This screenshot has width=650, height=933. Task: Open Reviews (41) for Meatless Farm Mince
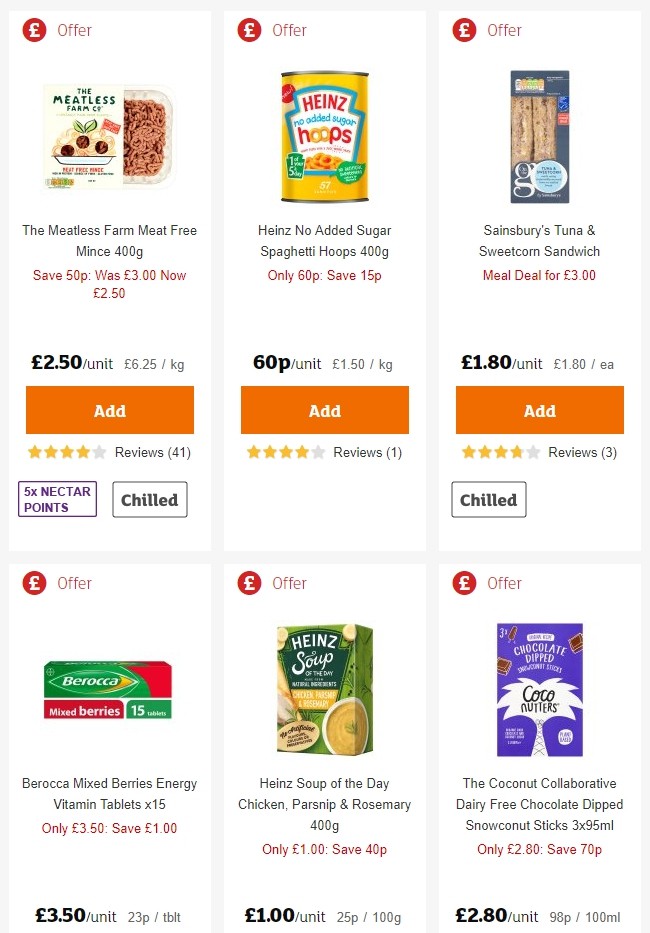157,452
